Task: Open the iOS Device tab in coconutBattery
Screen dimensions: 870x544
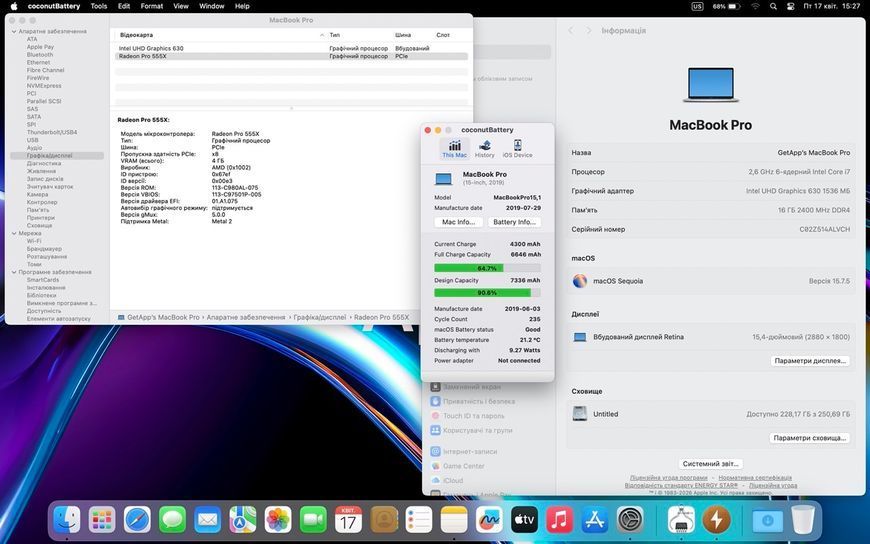Action: click(x=517, y=149)
